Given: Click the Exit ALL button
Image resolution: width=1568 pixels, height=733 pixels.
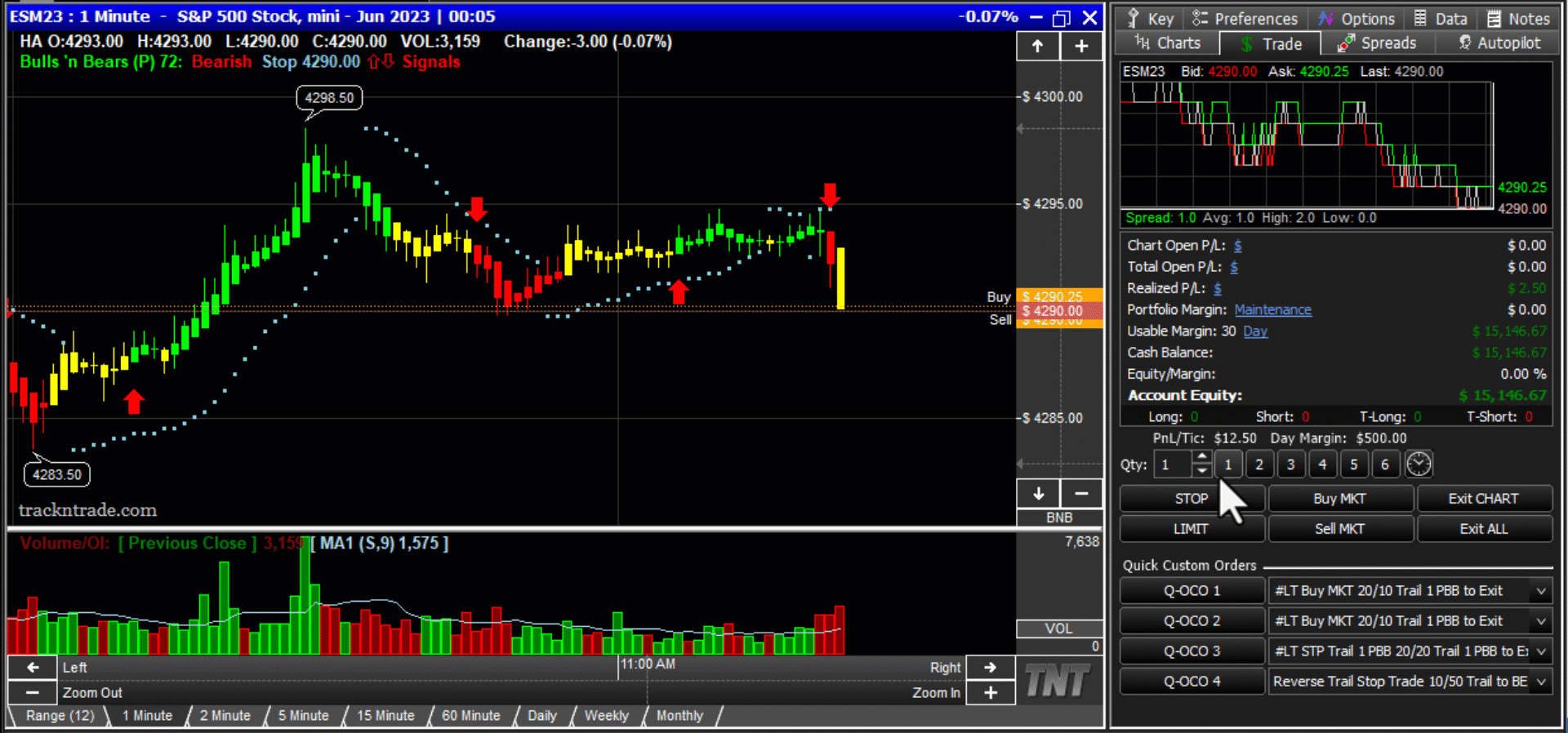Looking at the screenshot, I should [x=1484, y=529].
